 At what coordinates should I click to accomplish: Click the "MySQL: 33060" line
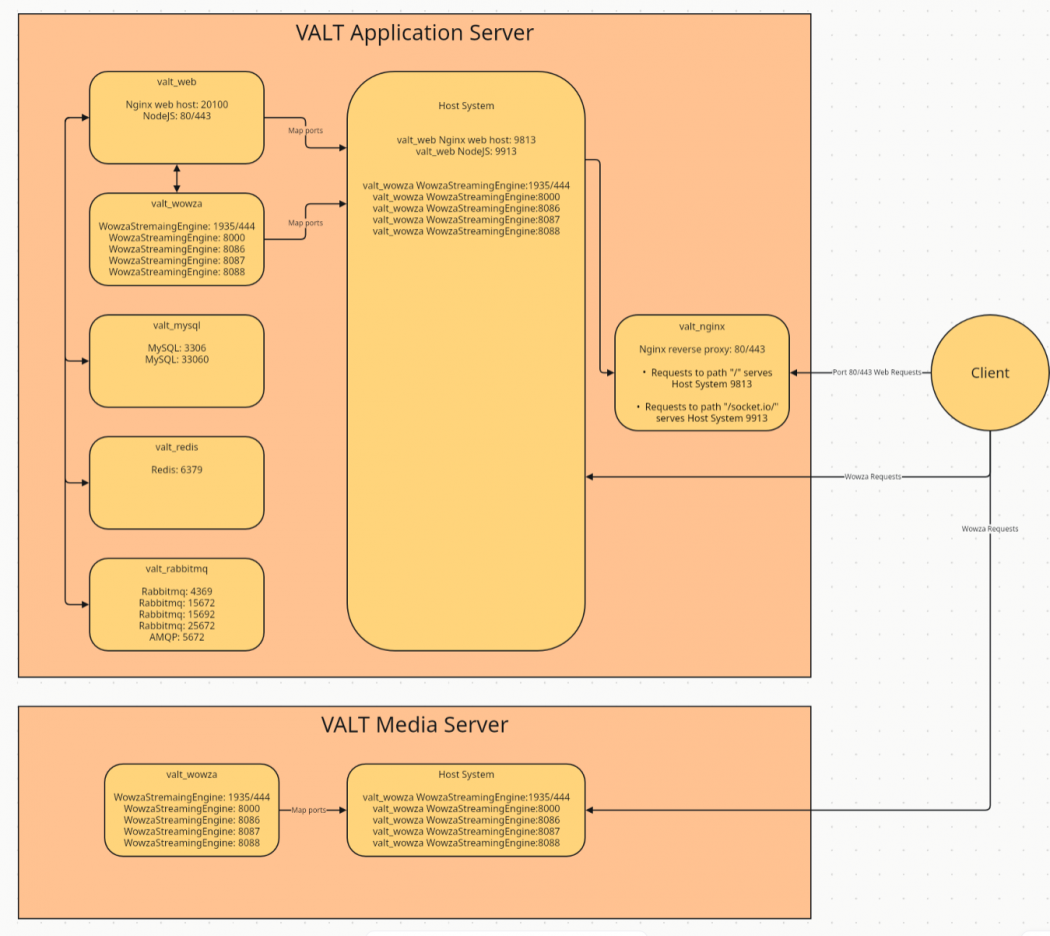[177, 360]
